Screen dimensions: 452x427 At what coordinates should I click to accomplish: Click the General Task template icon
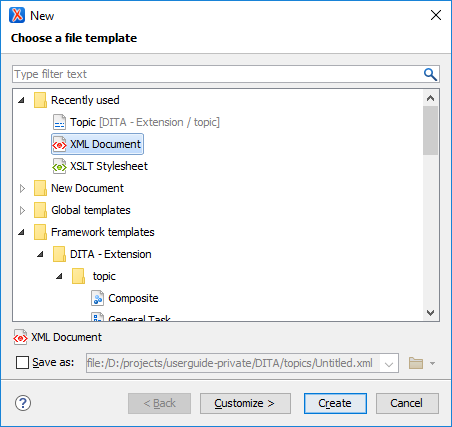pos(97,317)
